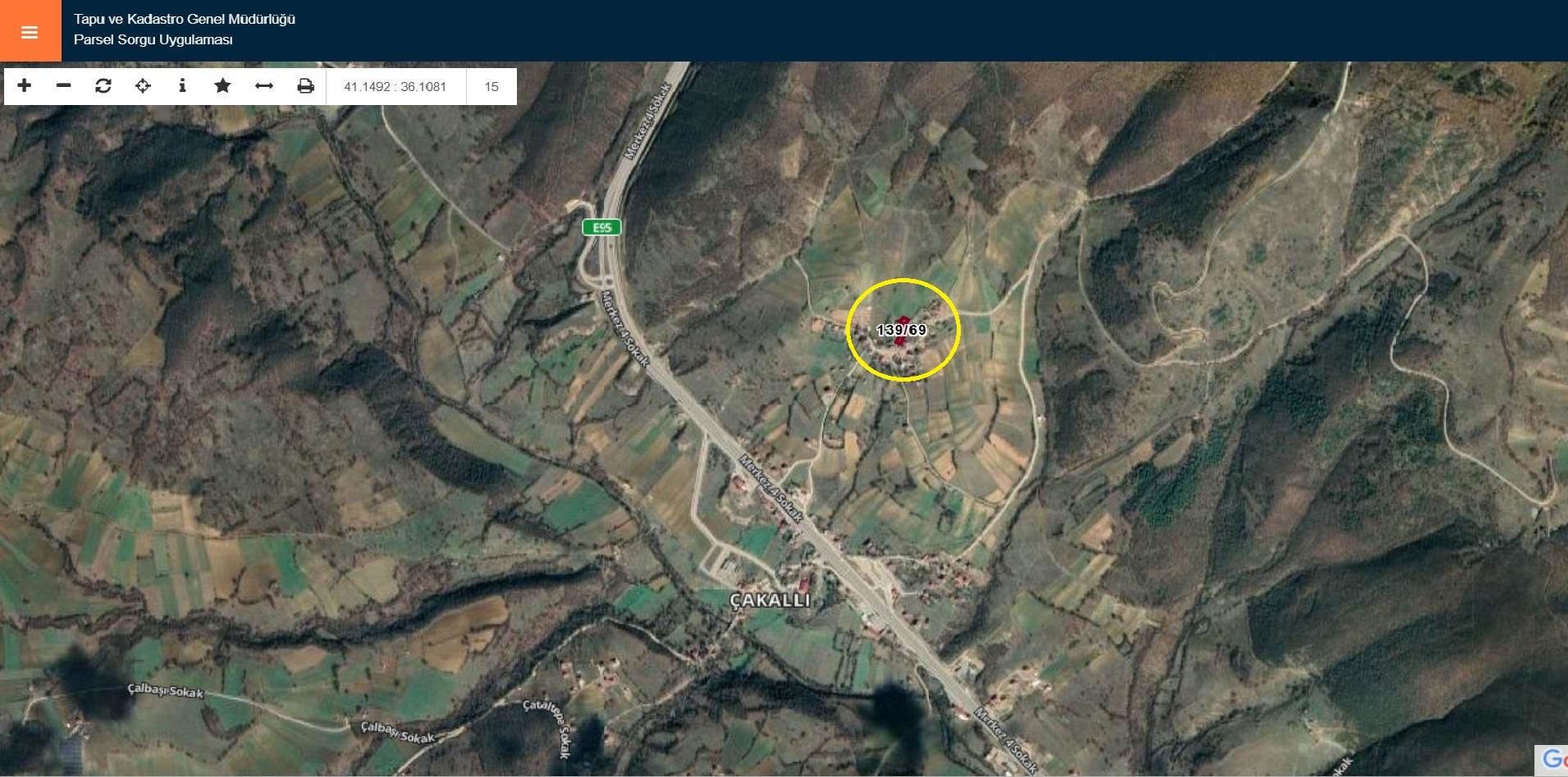This screenshot has width=1568, height=777.
Task: Click the coordinates display 41.1492 : 36.1081
Action: coord(395,86)
